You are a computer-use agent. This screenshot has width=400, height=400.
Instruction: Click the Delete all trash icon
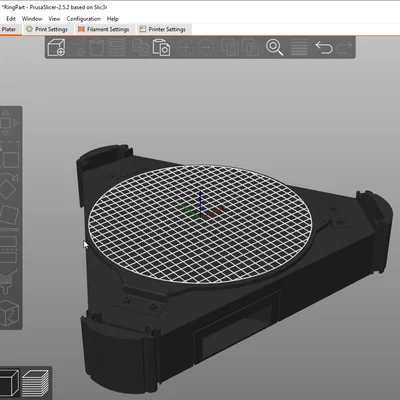(97, 47)
